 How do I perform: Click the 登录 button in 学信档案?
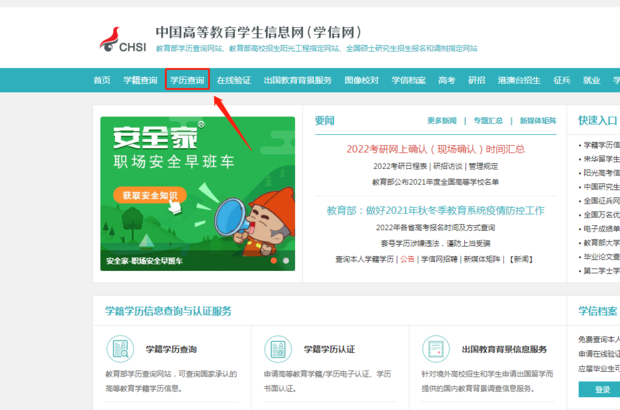click(599, 389)
